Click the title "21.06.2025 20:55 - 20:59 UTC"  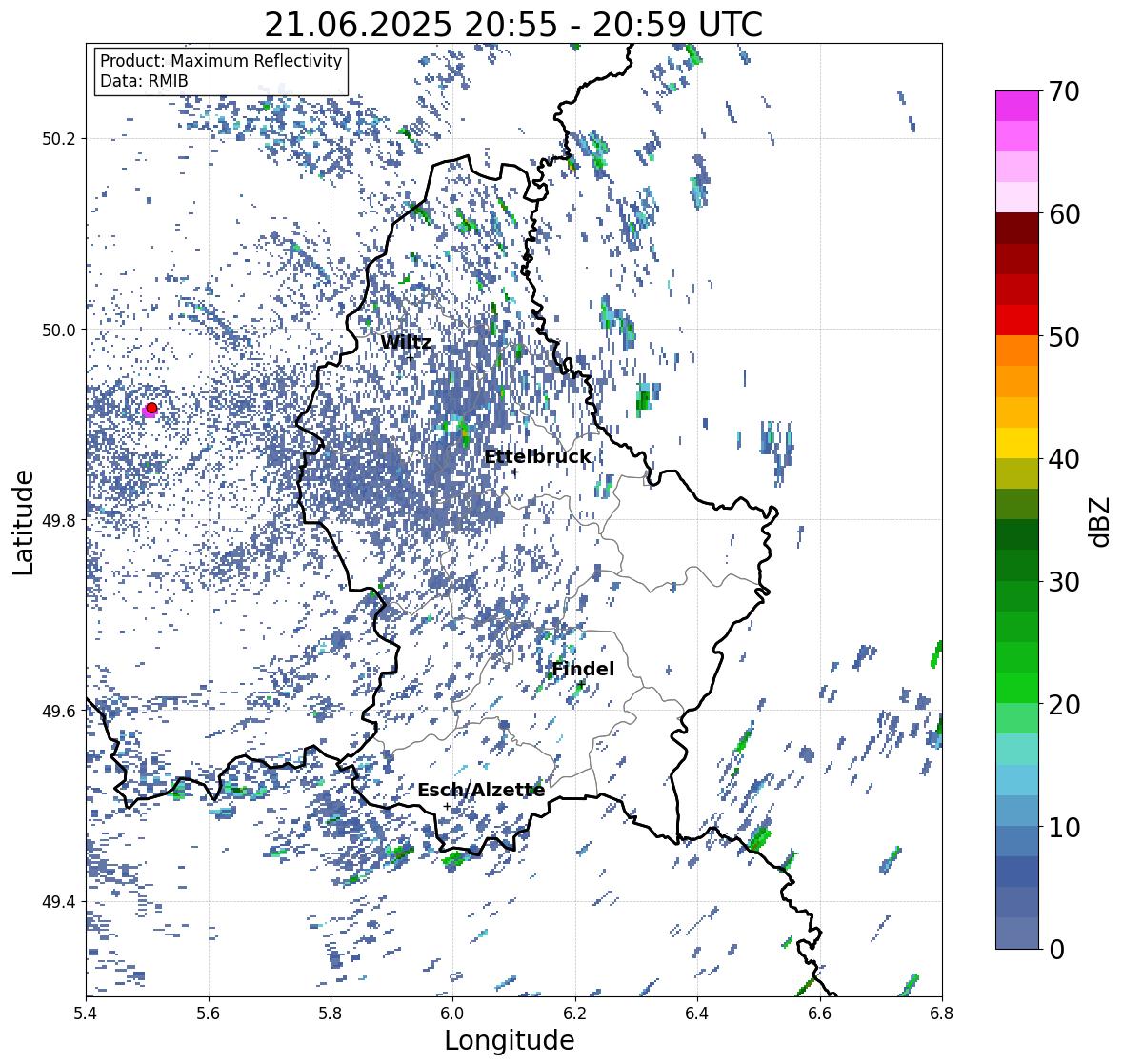coord(513,25)
